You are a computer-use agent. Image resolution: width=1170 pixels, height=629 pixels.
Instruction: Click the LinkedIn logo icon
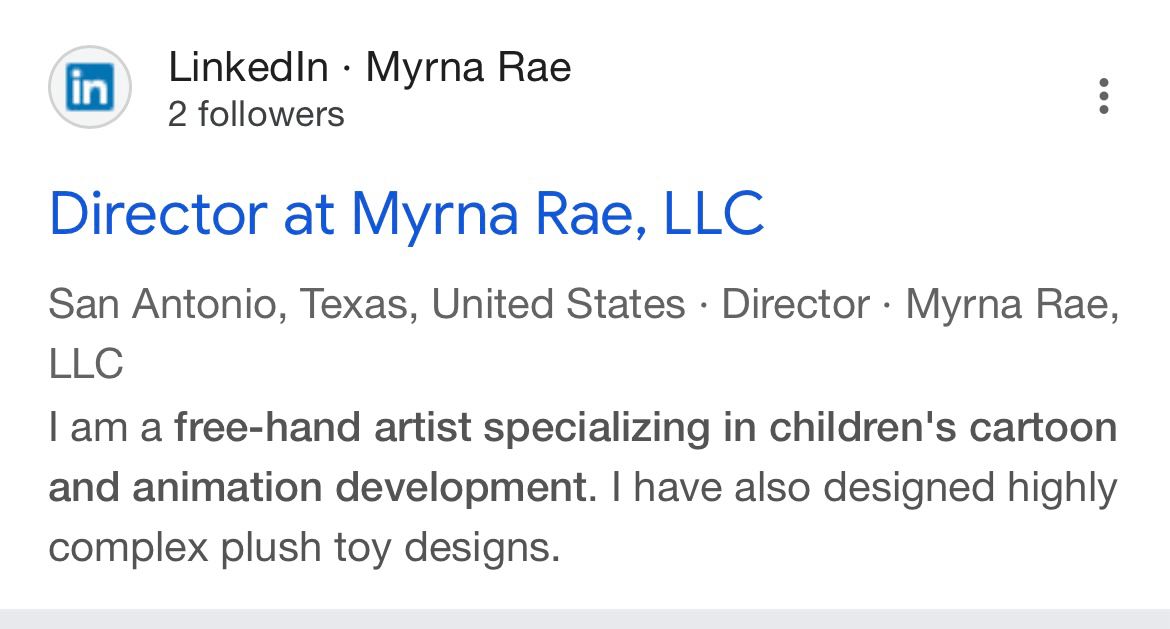[x=90, y=87]
